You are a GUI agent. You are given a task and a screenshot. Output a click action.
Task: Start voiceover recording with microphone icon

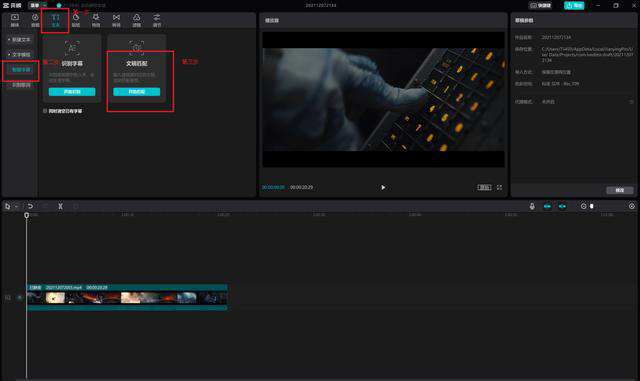(x=532, y=206)
